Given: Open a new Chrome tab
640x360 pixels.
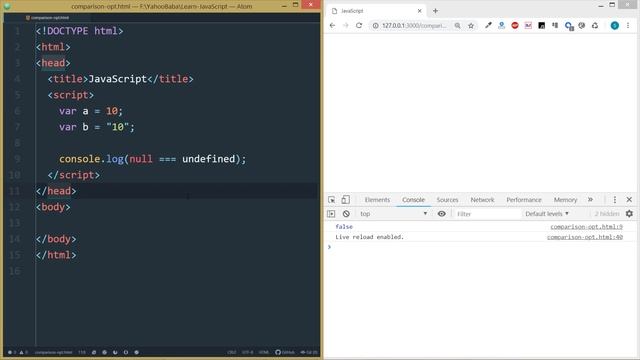Looking at the screenshot, I should (436, 11).
